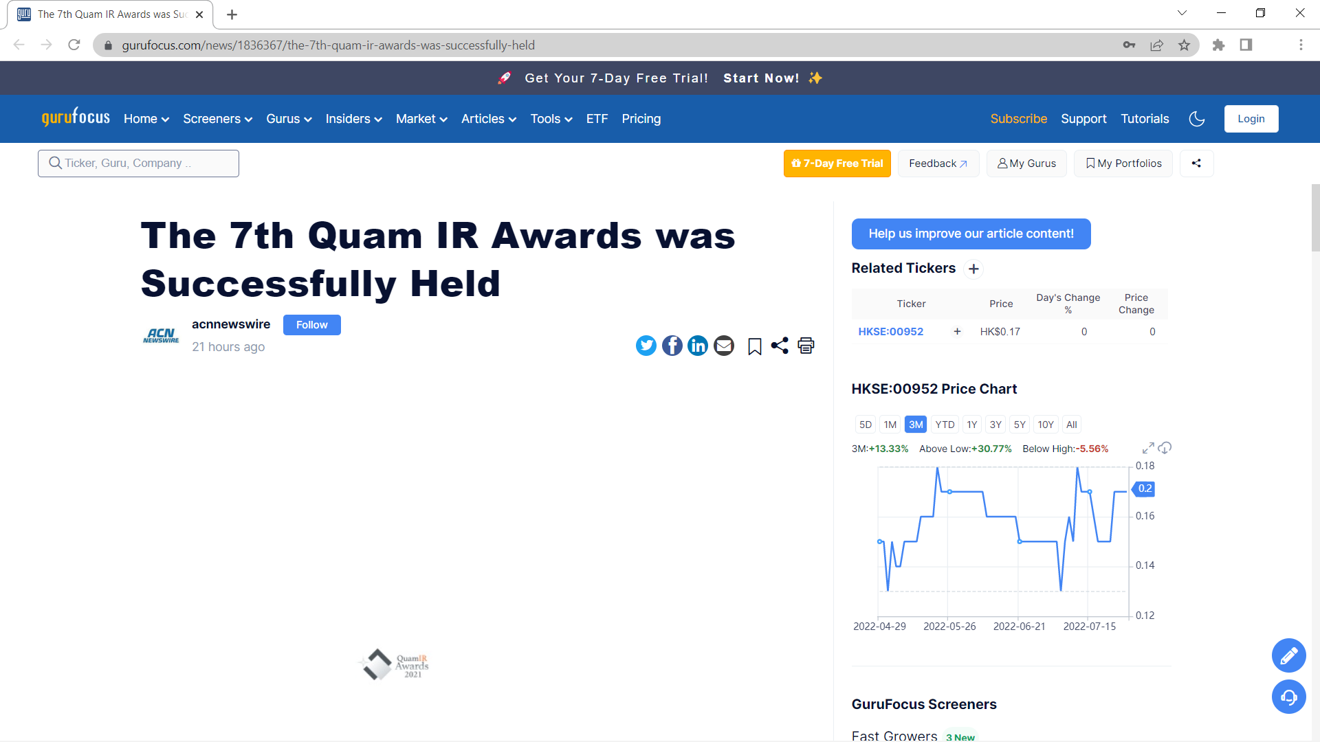
Task: Email this article via envelope icon
Action: click(x=724, y=346)
